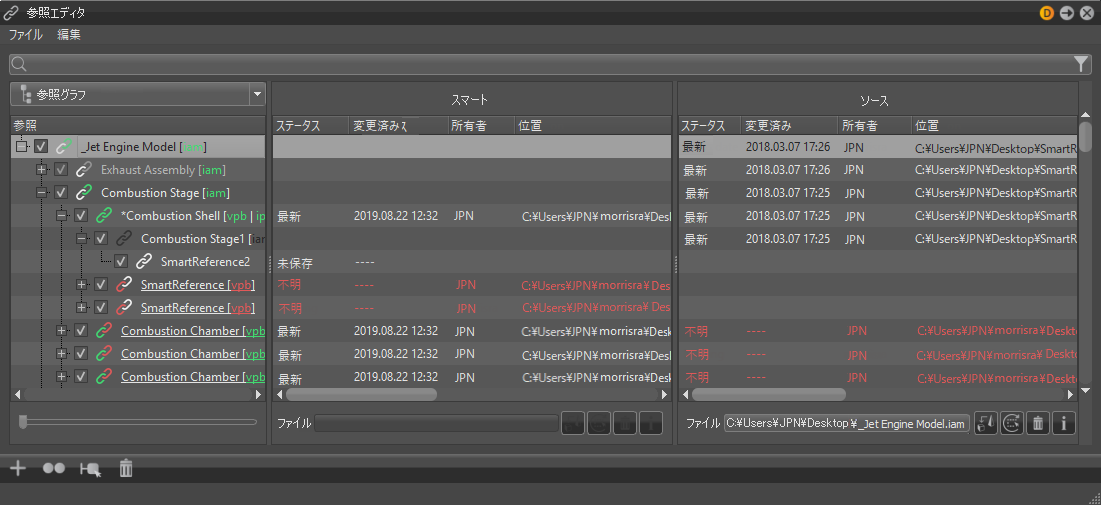Collapse the _Jet Engine Model tree node
Image resolution: width=1101 pixels, height=505 pixels.
click(x=21, y=147)
